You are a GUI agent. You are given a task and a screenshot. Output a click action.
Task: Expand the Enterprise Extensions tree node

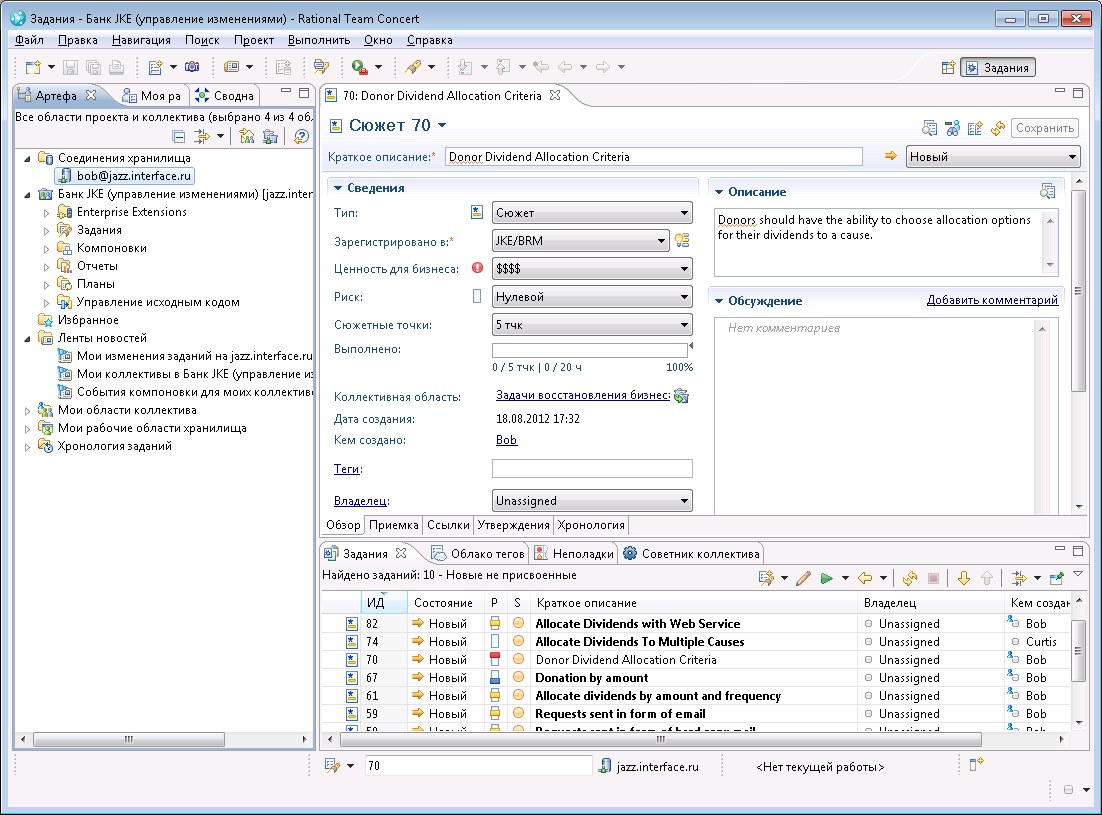click(46, 212)
